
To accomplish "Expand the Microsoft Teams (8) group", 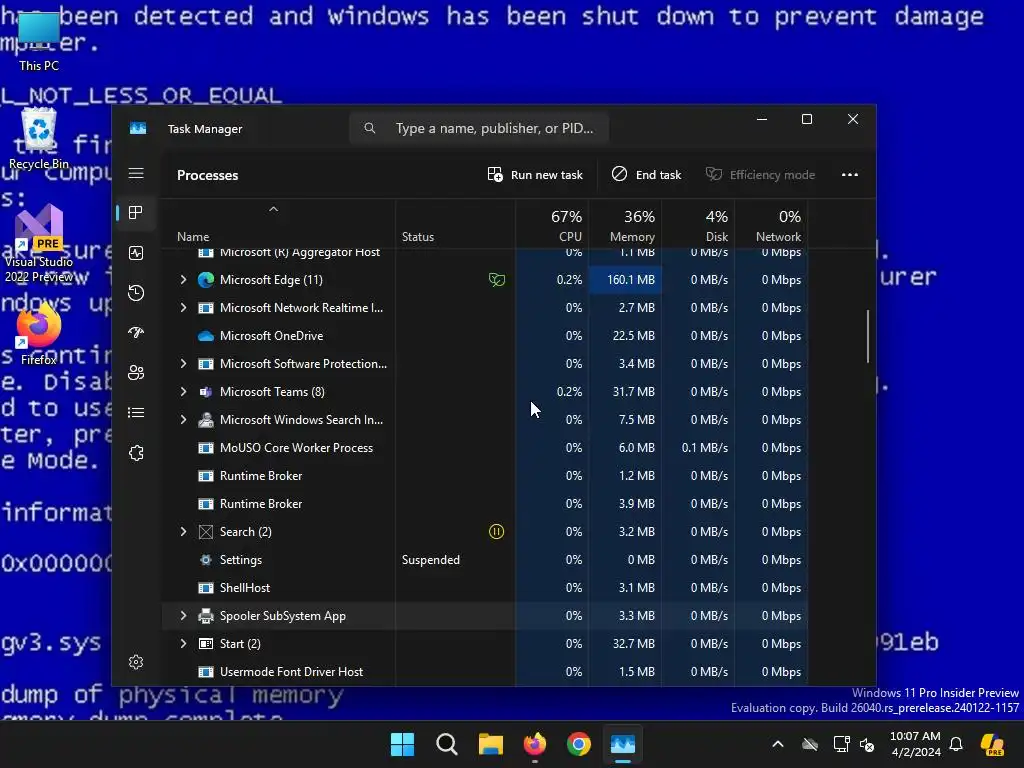I will (x=184, y=392).
